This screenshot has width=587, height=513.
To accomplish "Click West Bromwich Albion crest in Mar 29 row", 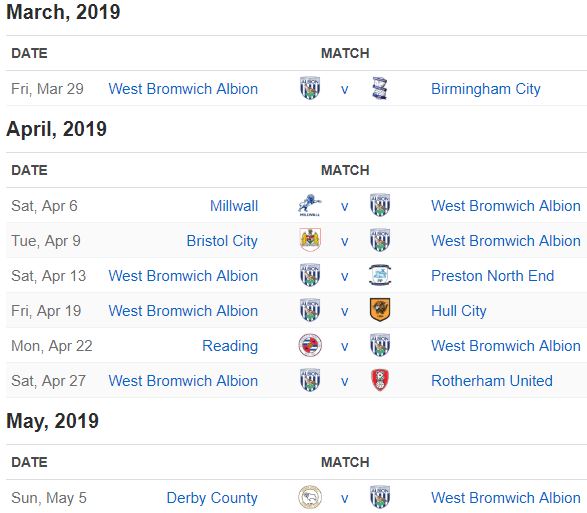I will click(x=310, y=88).
